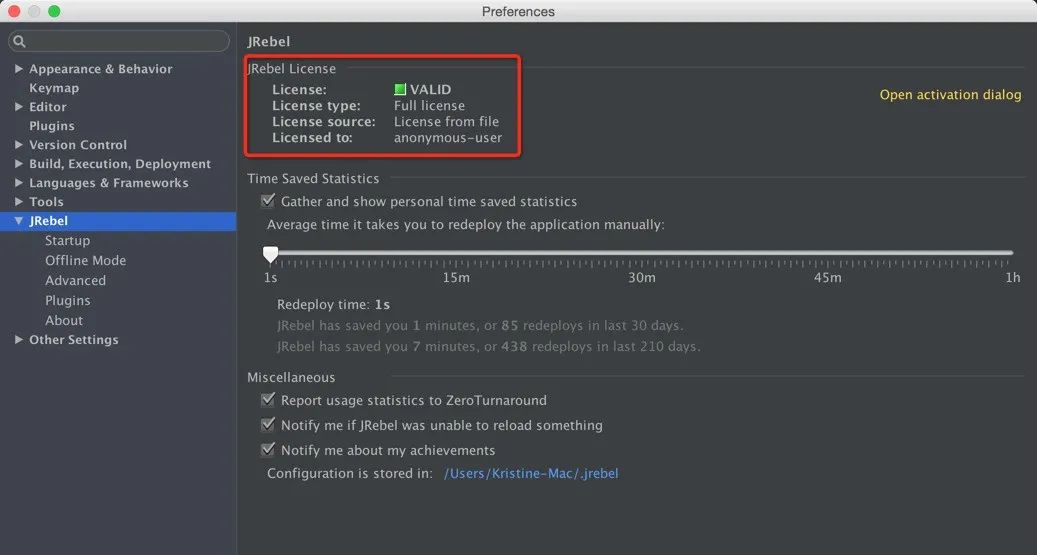This screenshot has height=555, width=1037.
Task: Expand Languages & Frameworks arrow
Action: tap(19, 183)
